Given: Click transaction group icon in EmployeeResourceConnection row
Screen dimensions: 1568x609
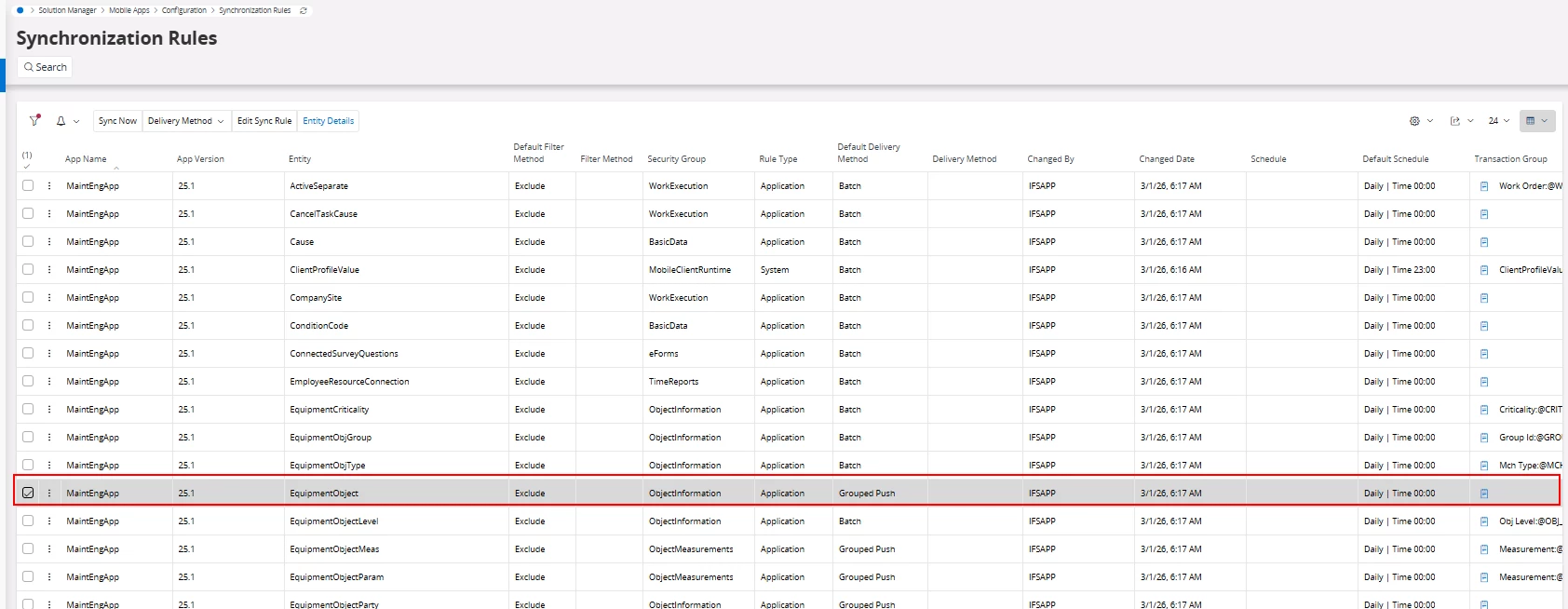Looking at the screenshot, I should pyautogui.click(x=1484, y=382).
